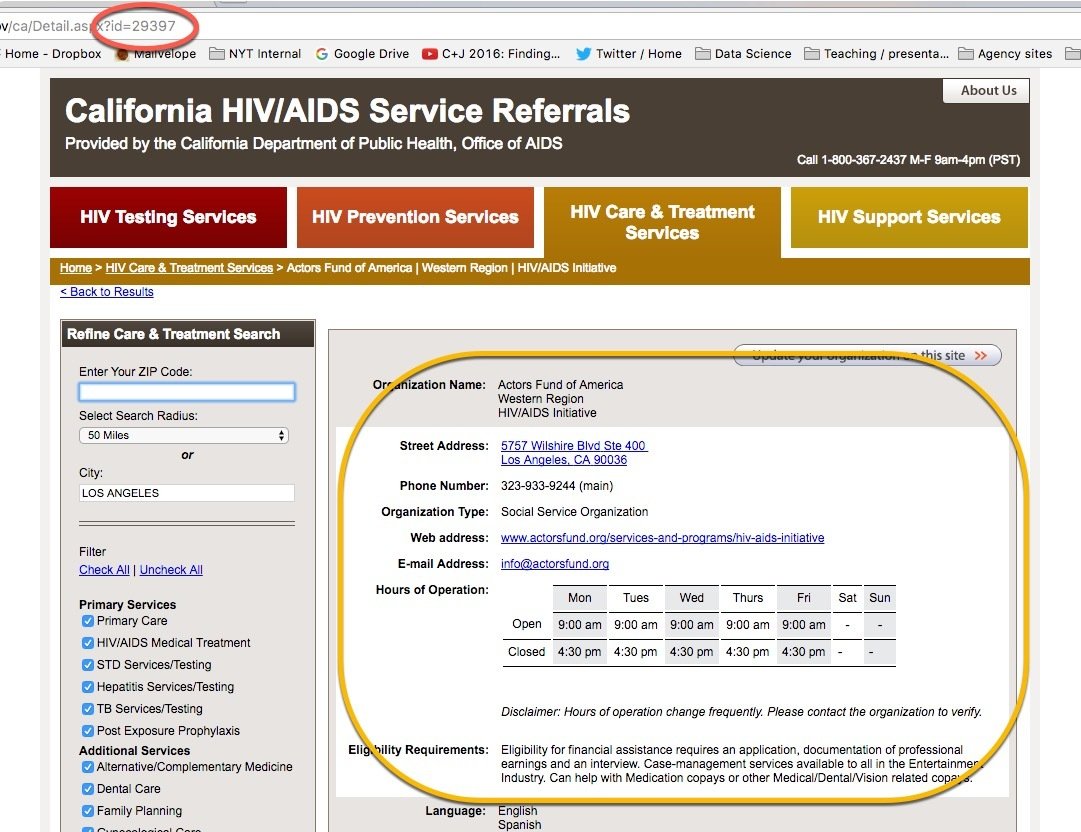Uncheck Hepatitis Services/Testing checkbox
This screenshot has height=832, width=1081.
pyautogui.click(x=88, y=687)
